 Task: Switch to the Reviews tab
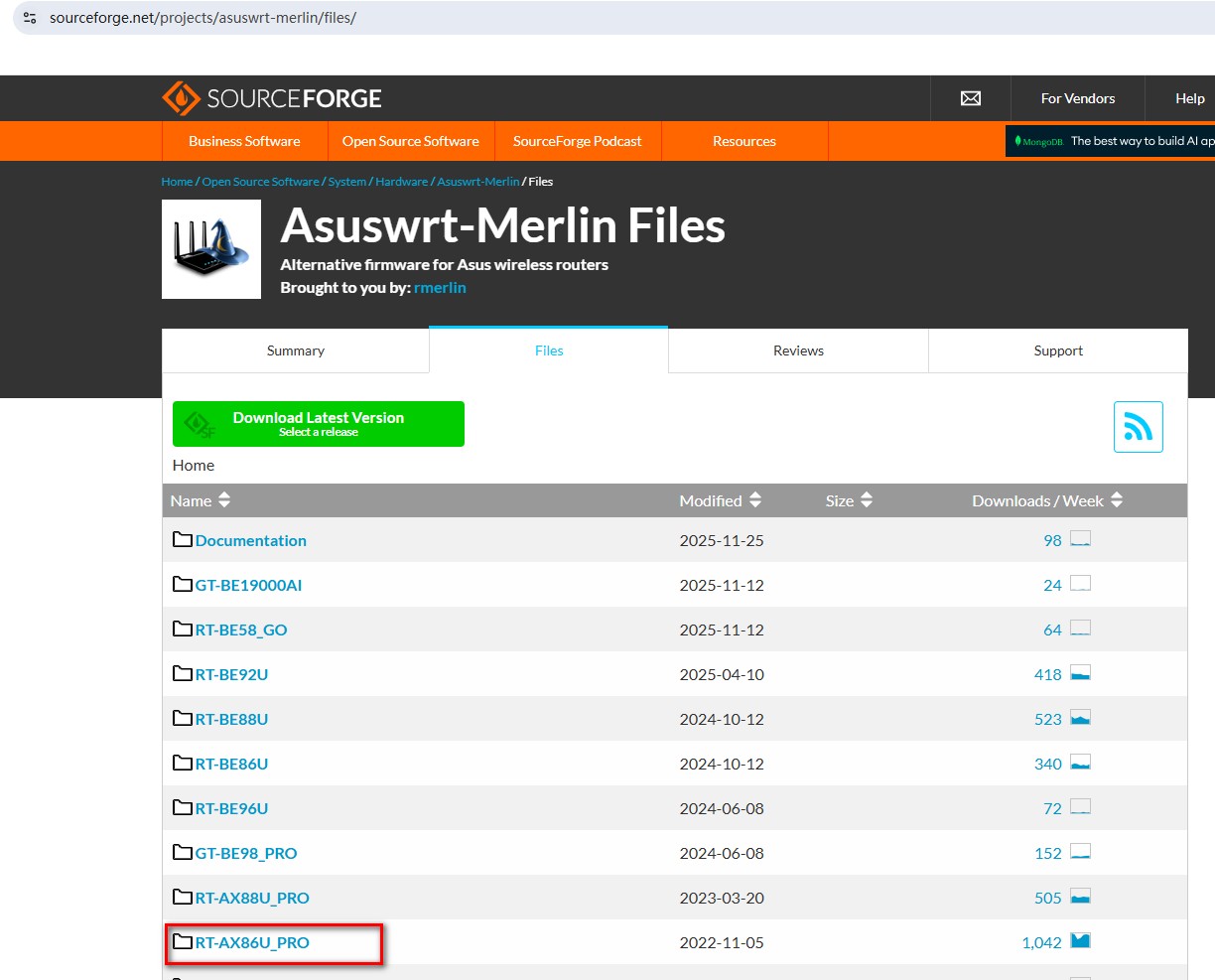[x=799, y=350]
